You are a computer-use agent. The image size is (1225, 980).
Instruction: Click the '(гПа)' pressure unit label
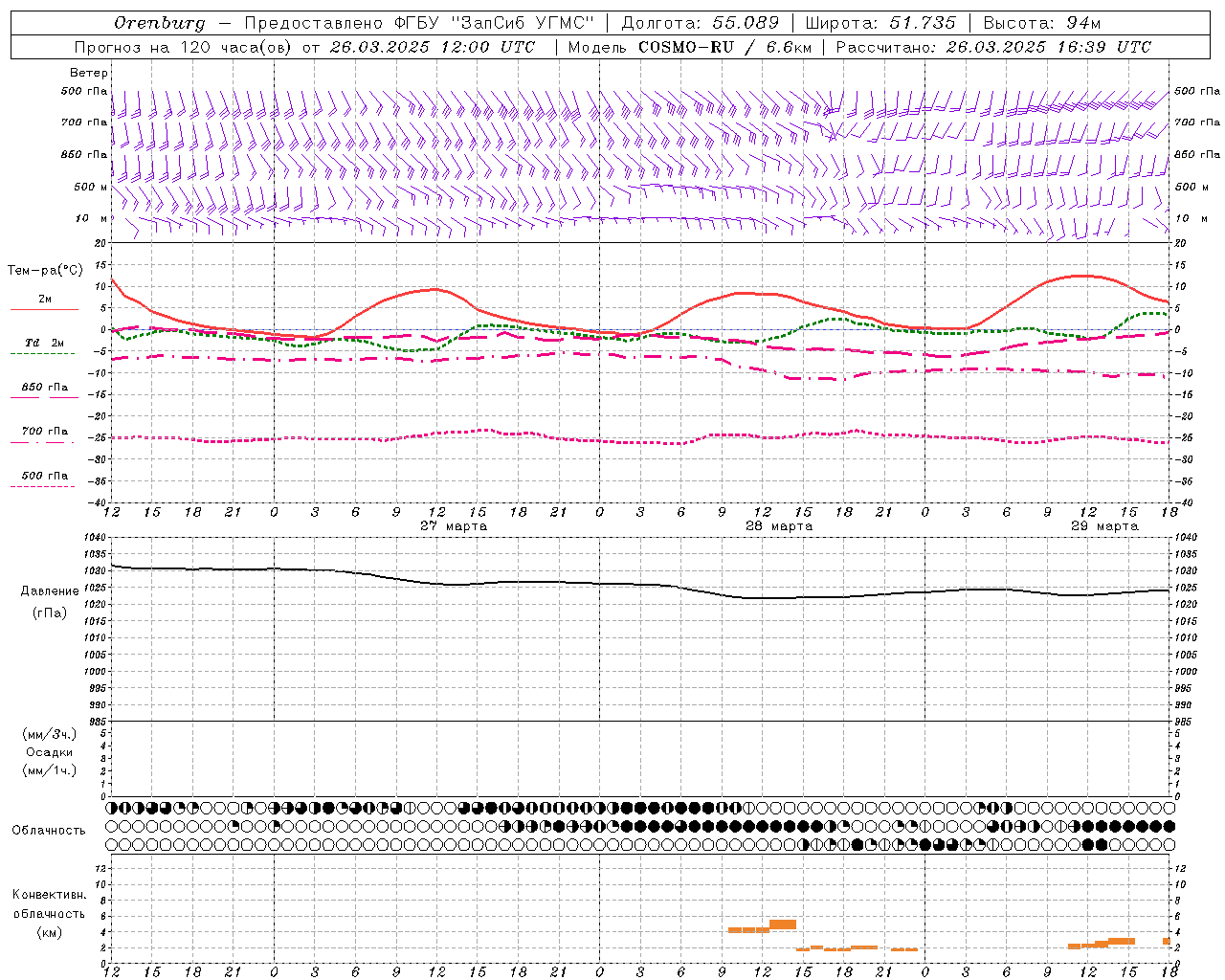tap(50, 613)
